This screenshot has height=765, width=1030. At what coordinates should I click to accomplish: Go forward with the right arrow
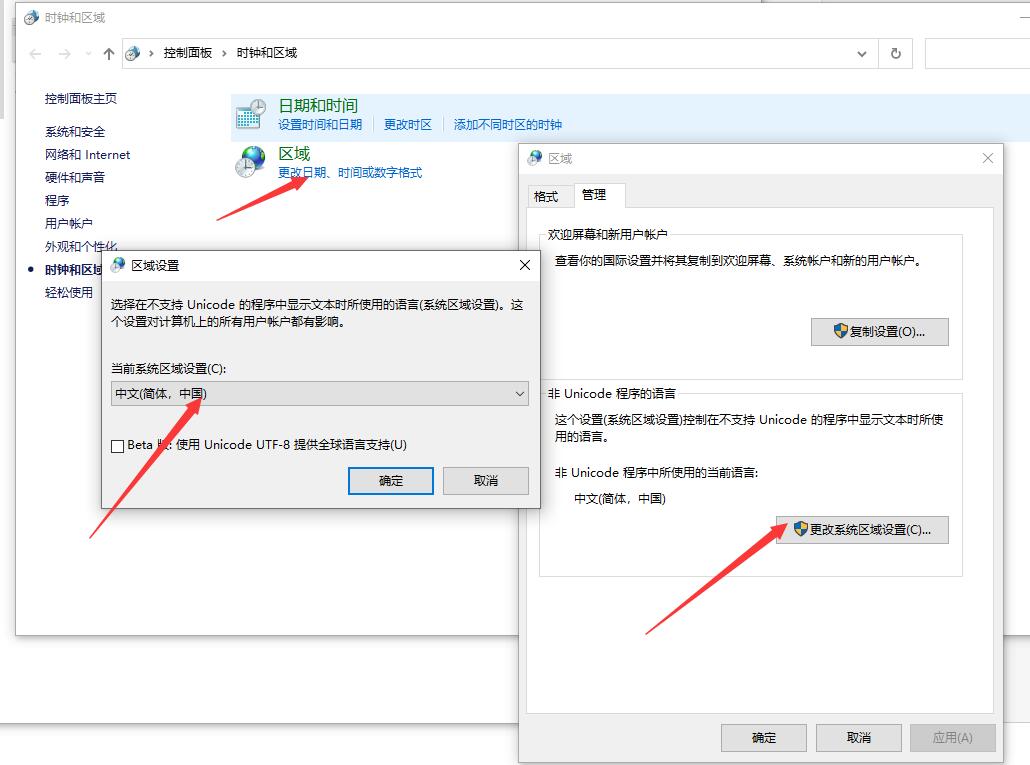click(x=64, y=54)
